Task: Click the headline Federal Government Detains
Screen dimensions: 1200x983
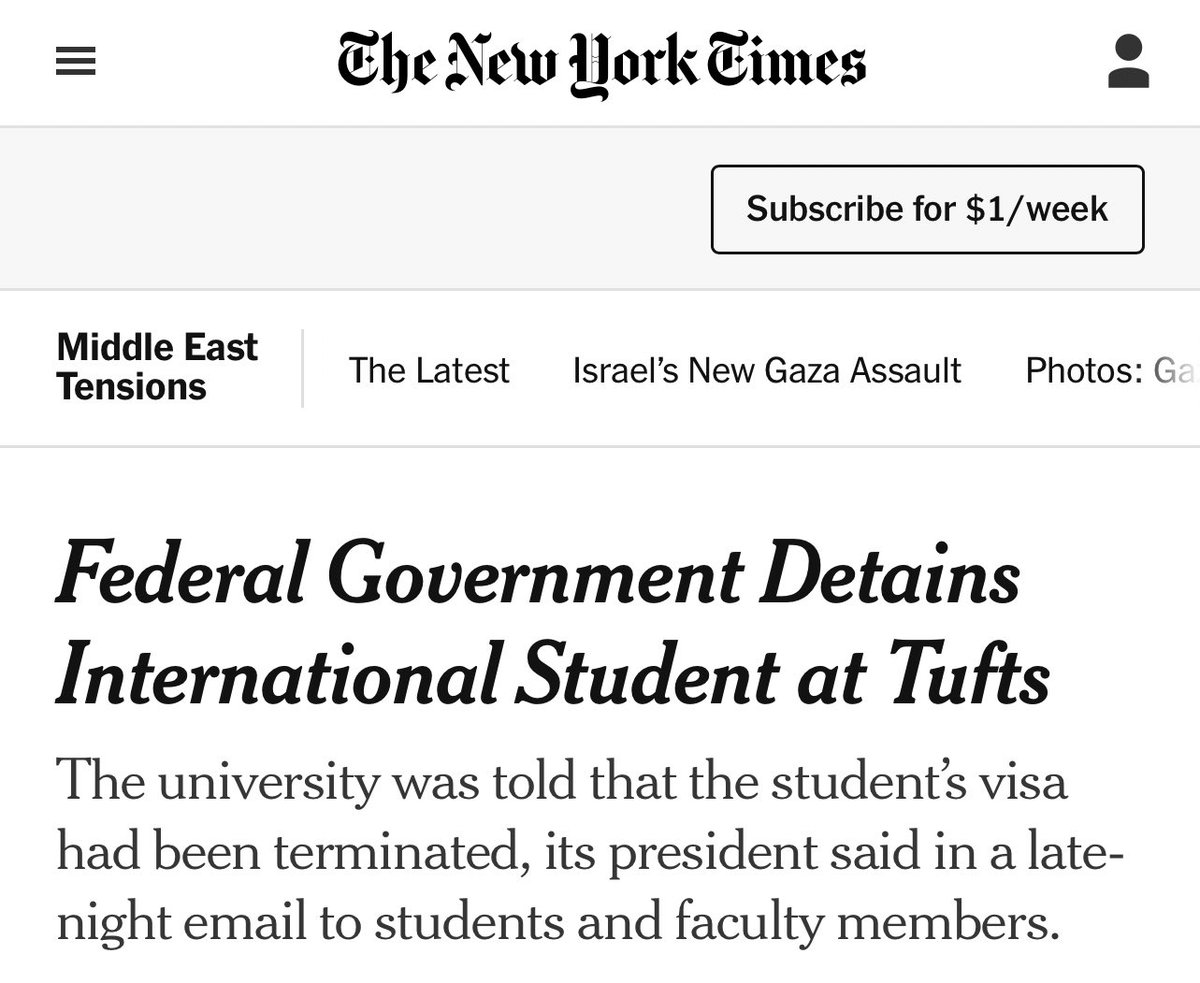Action: [537, 579]
